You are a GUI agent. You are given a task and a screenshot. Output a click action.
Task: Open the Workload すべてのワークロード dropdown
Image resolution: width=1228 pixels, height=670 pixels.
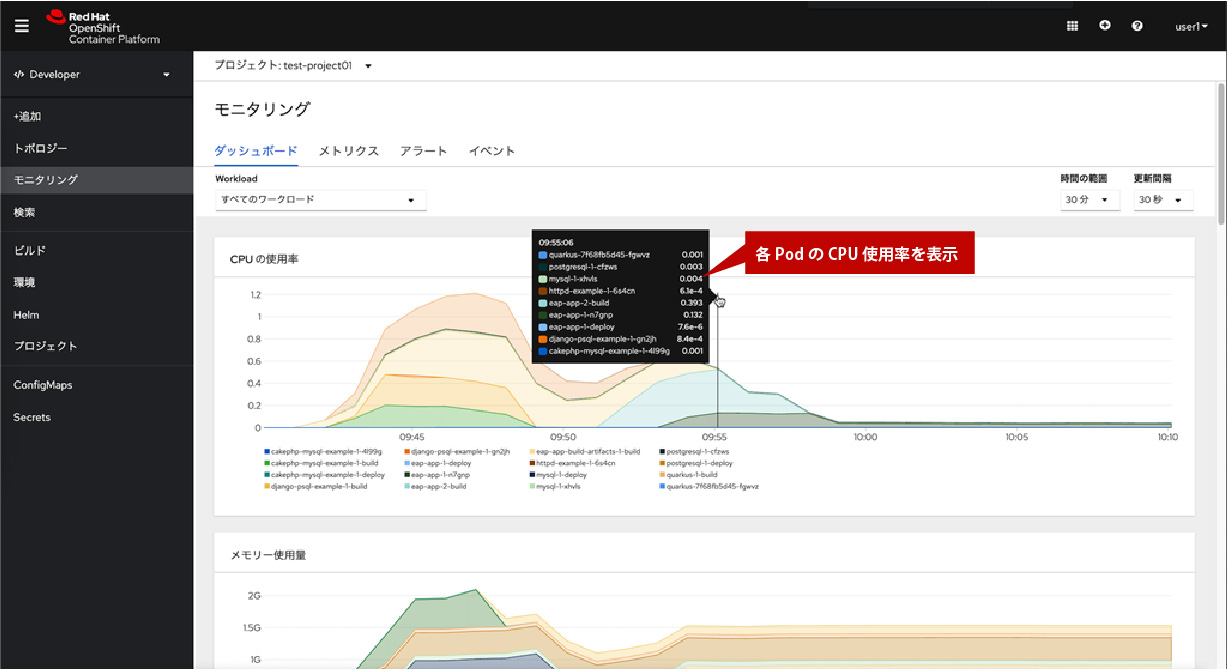[320, 200]
